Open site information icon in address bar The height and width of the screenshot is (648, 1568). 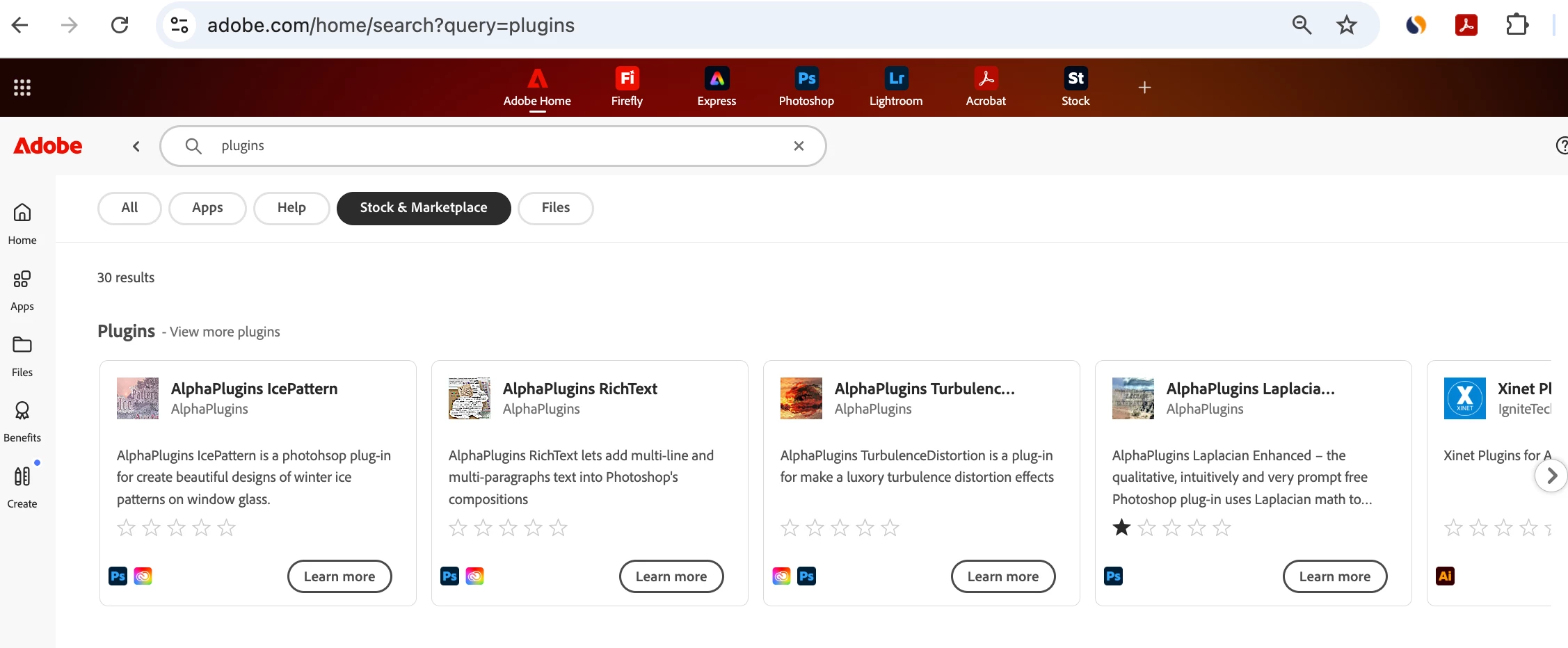coord(179,26)
